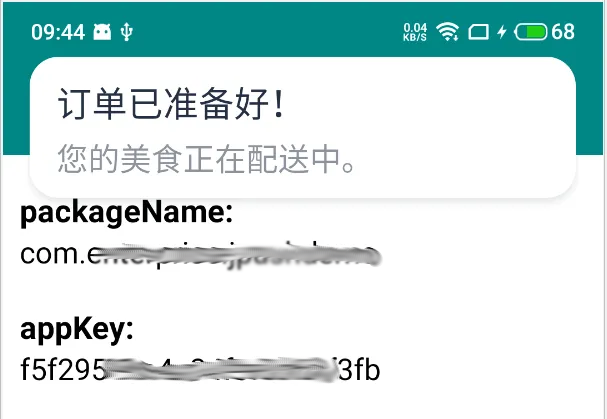The height and width of the screenshot is (419, 607).
Task: Tap the charging lightning bolt icon
Action: click(502, 32)
